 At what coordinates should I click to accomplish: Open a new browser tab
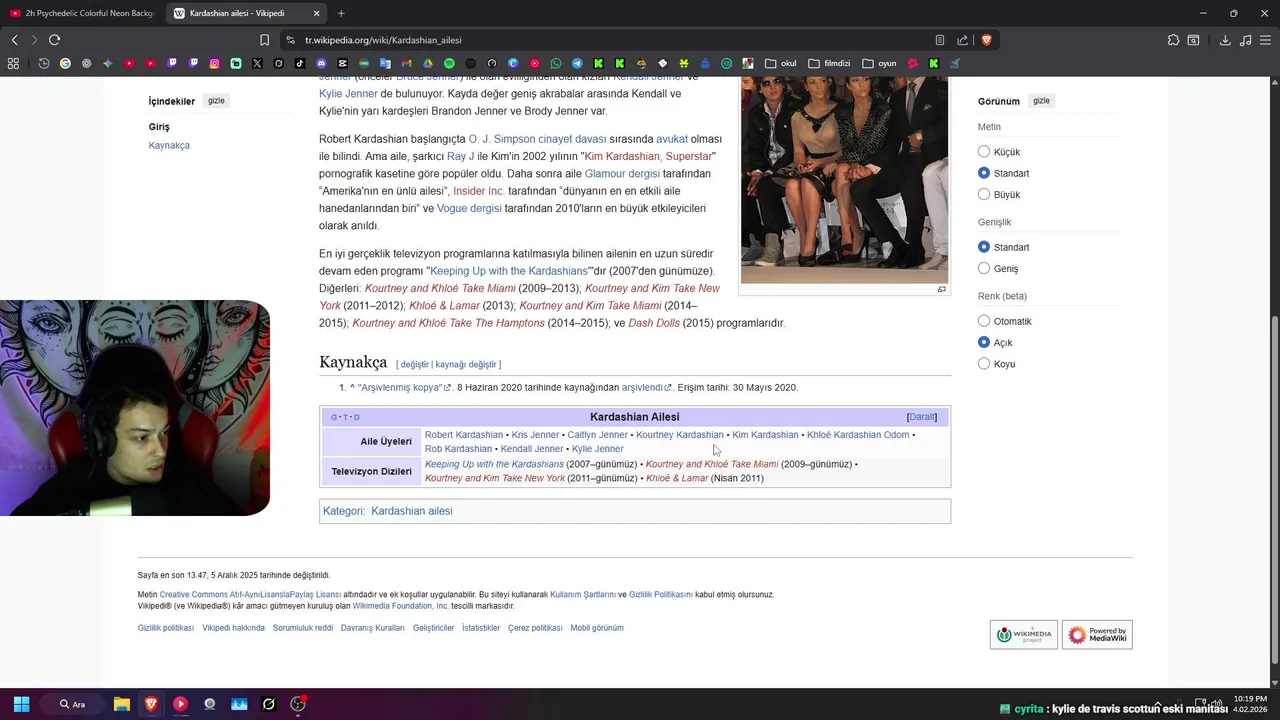coord(341,13)
